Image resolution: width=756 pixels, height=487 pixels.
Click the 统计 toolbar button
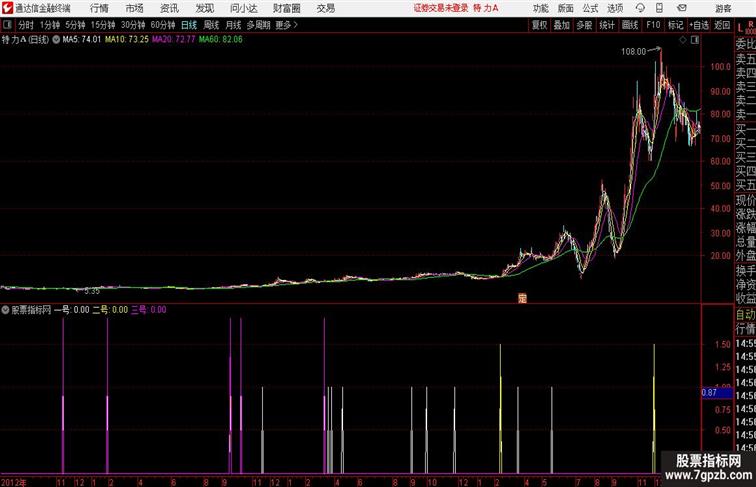point(607,25)
